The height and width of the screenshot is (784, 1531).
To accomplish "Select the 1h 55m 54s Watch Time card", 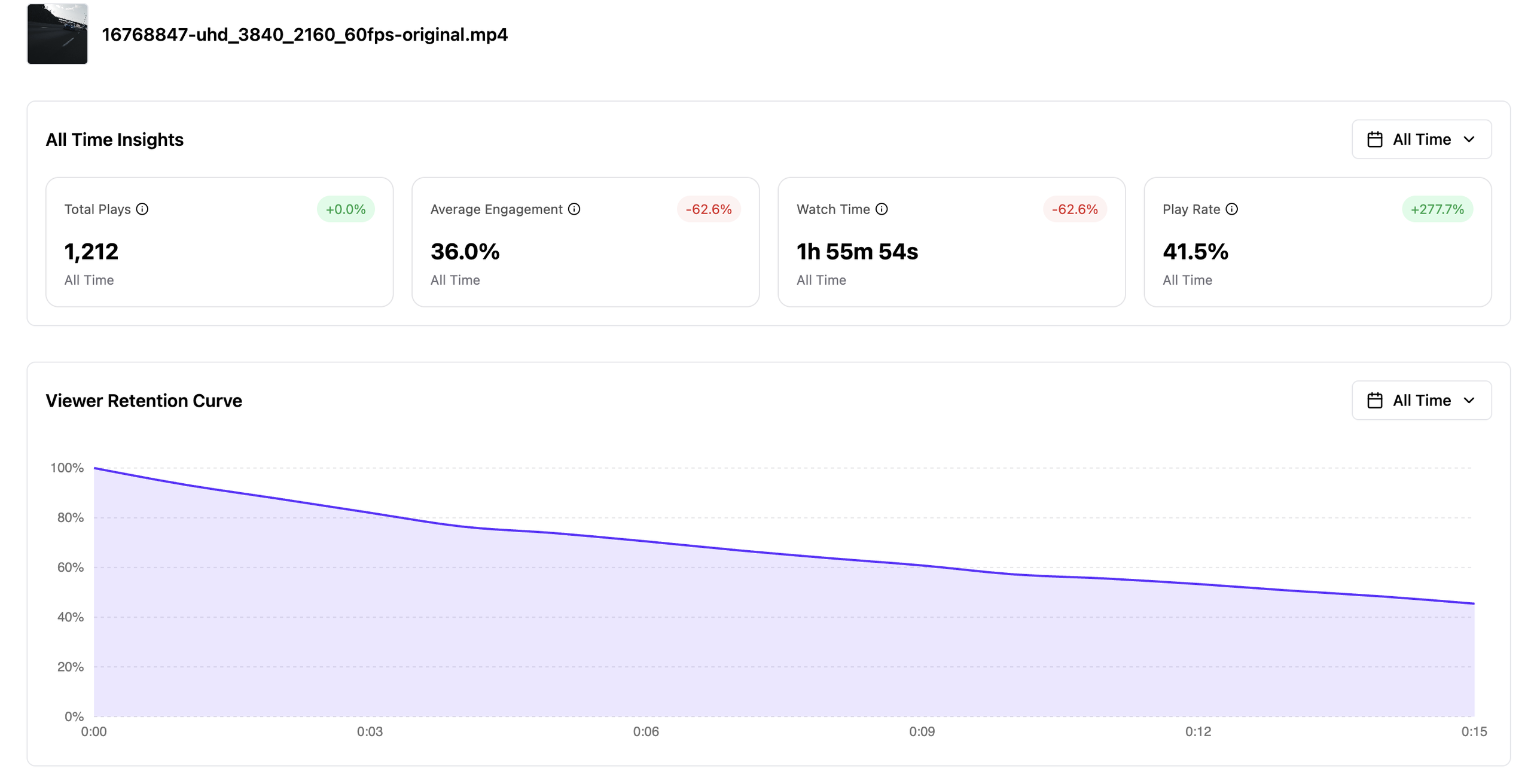I will 951,242.
